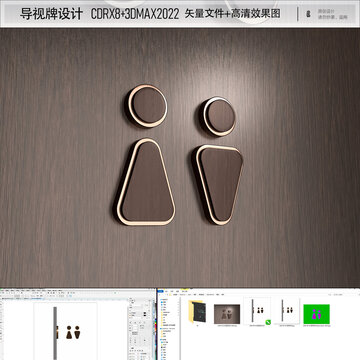Viewport: 360px width, 360px height.
Task: Open the first menu in CorelDRAW's menu bar
Action: click(2, 290)
